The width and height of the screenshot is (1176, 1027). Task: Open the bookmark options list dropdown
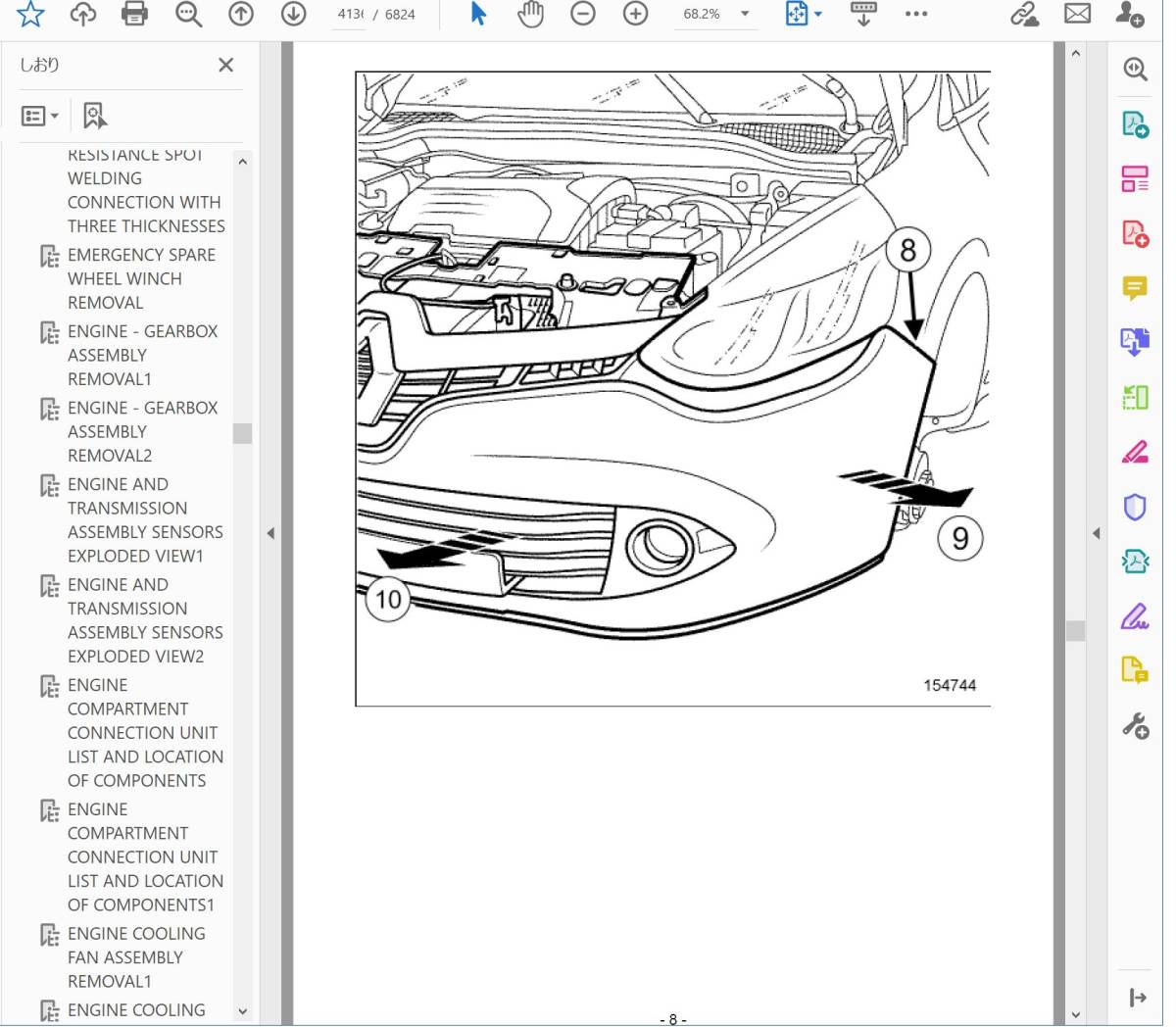pos(40,116)
